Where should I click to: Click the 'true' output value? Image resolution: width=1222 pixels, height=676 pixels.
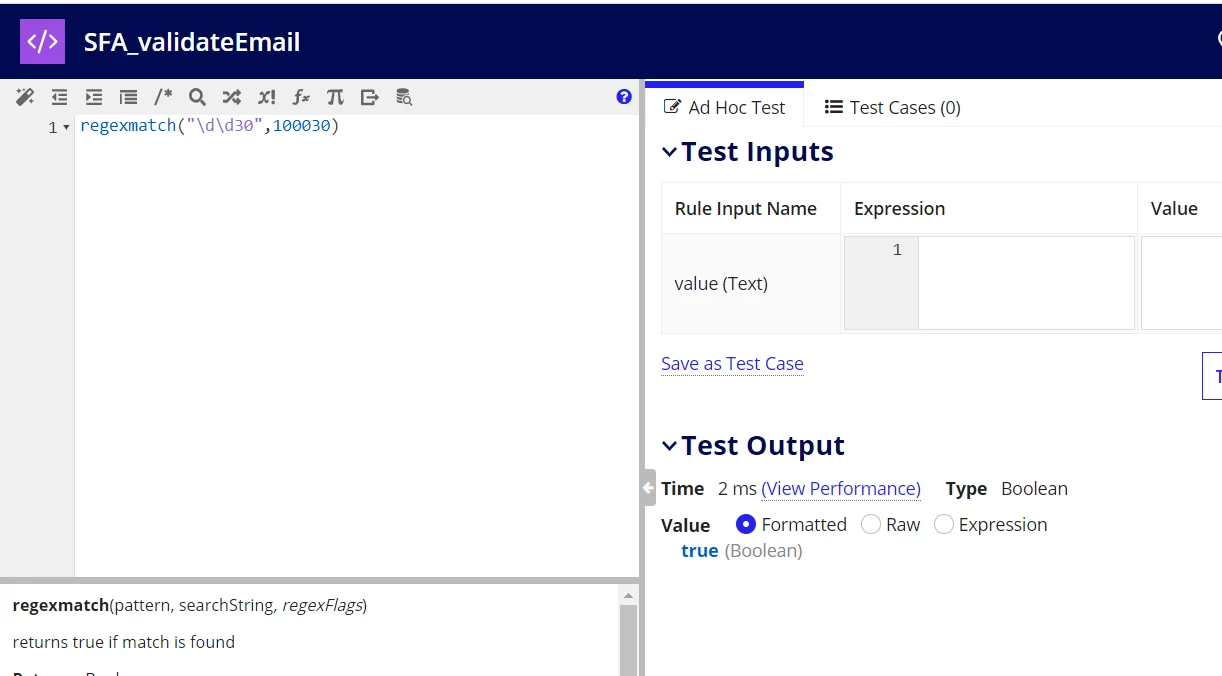(699, 551)
